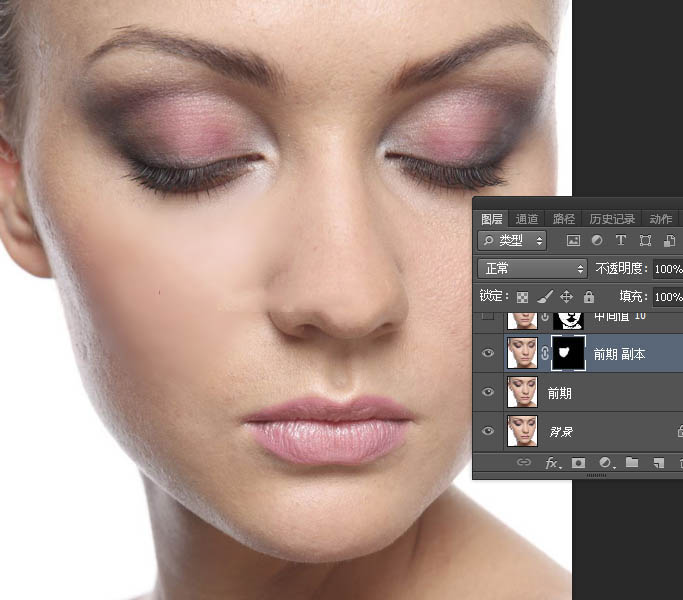Screen dimensions: 683x600
Task: Hide the 背景 layer
Action: point(488,432)
